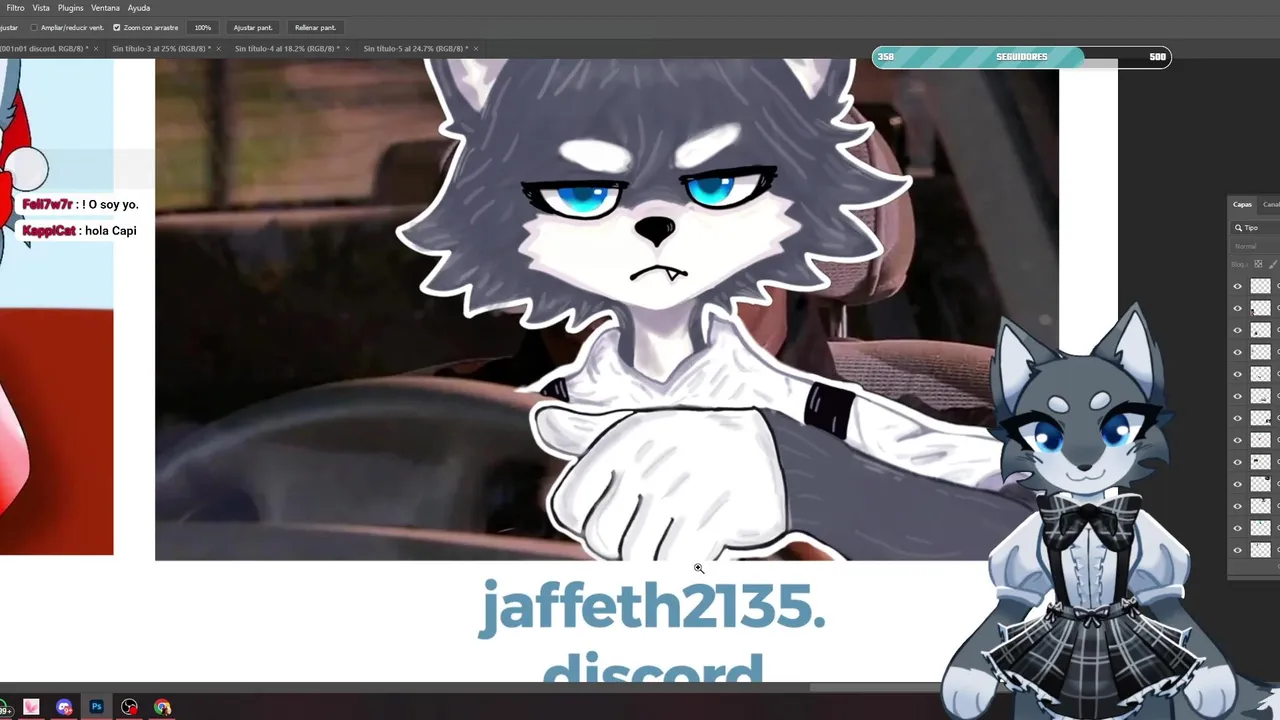Hide the topmost layer using its eye icon

coord(1237,286)
